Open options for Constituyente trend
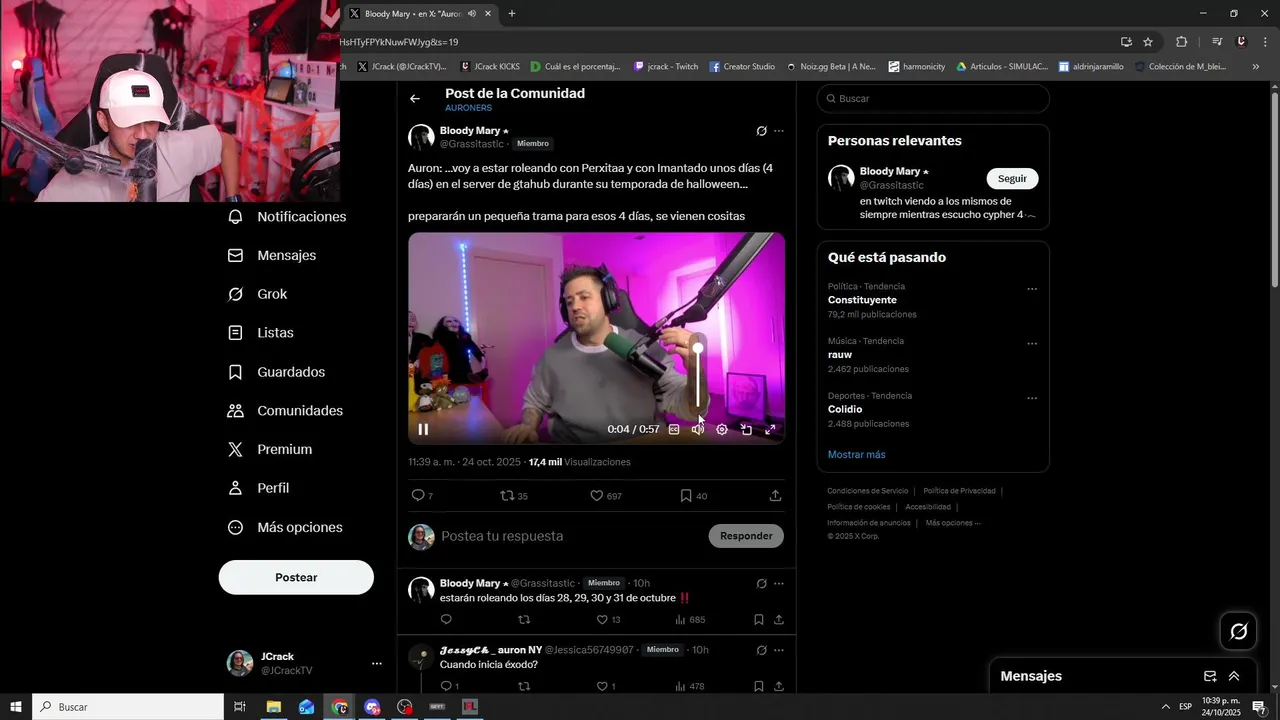Image resolution: width=1280 pixels, height=720 pixels. pyautogui.click(x=1032, y=289)
